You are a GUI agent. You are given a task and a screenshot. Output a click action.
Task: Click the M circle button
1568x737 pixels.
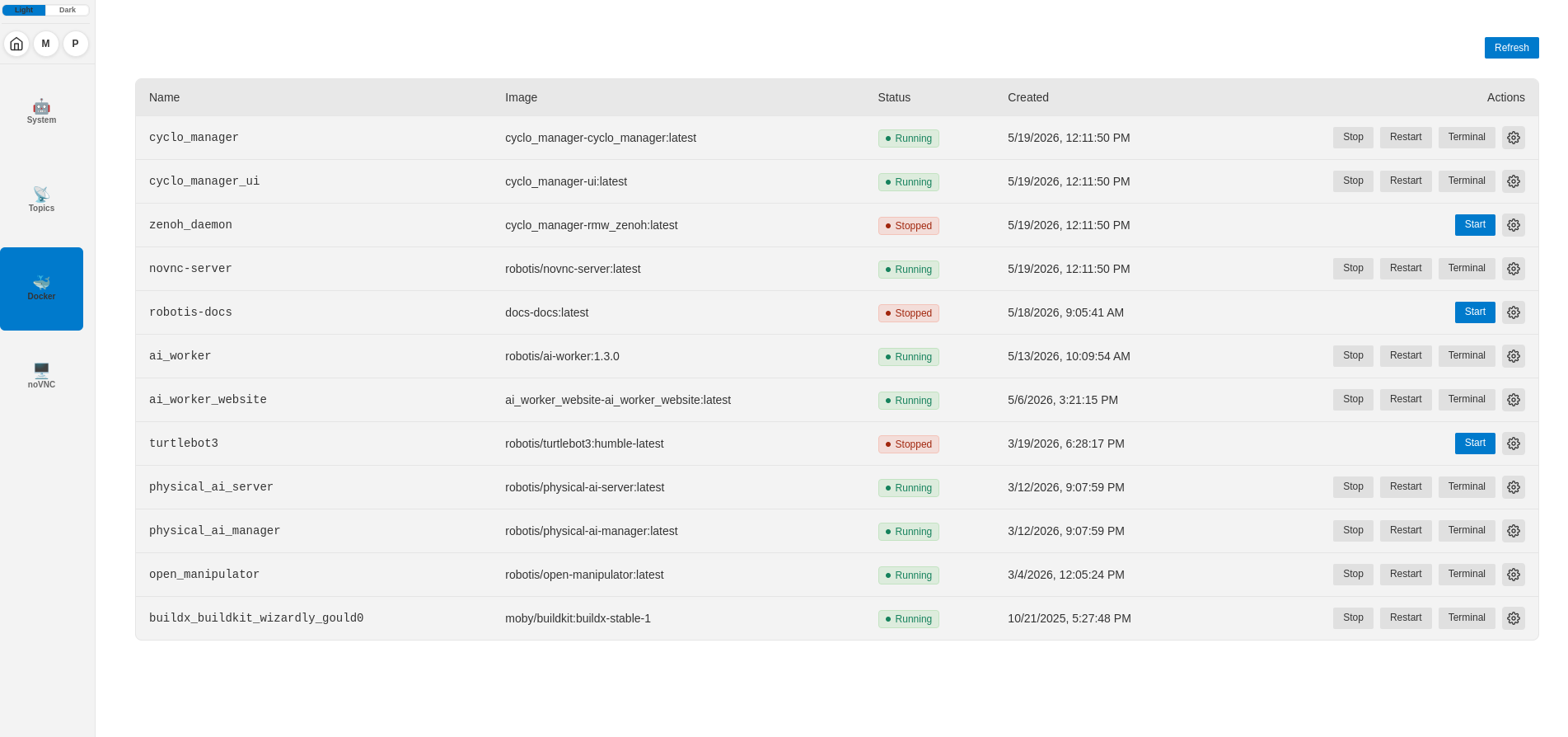point(46,44)
